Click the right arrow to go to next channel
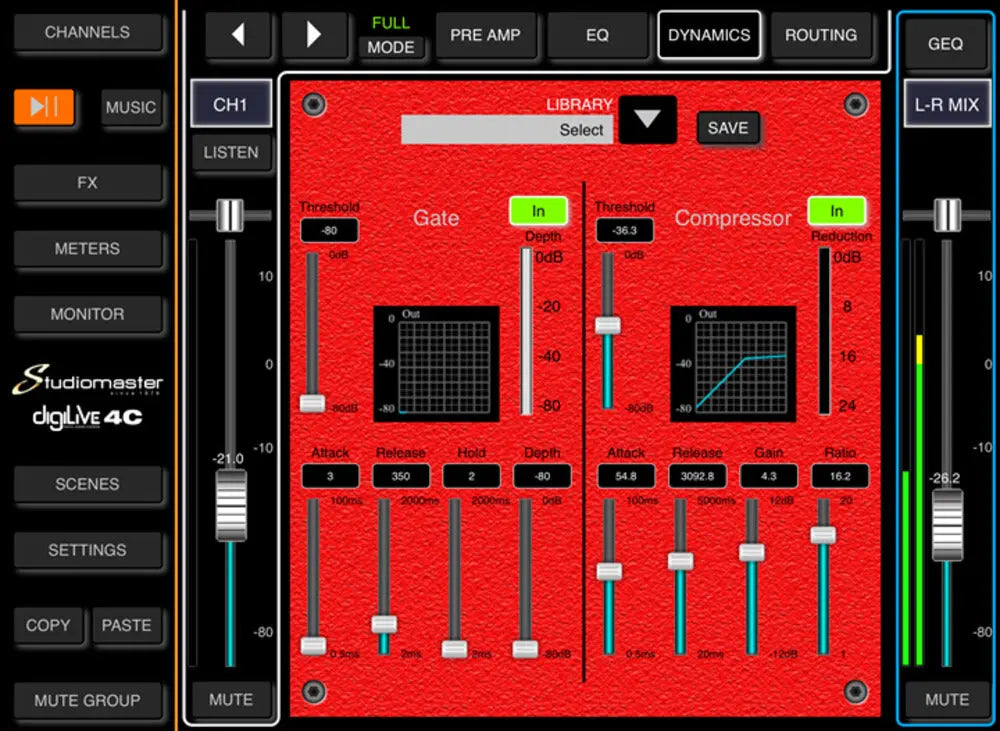 [x=315, y=34]
